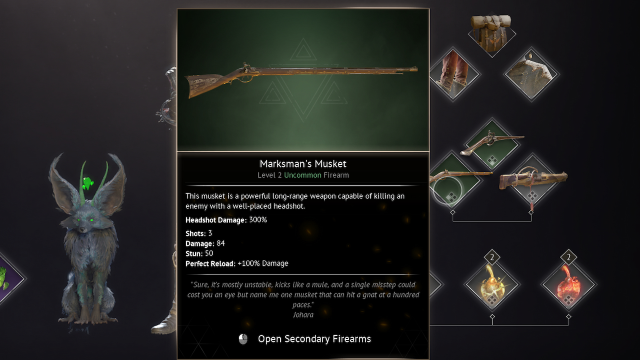This screenshot has width=640, height=360.
Task: Pick the heavy mortar cannon slot
Action: tap(532, 180)
